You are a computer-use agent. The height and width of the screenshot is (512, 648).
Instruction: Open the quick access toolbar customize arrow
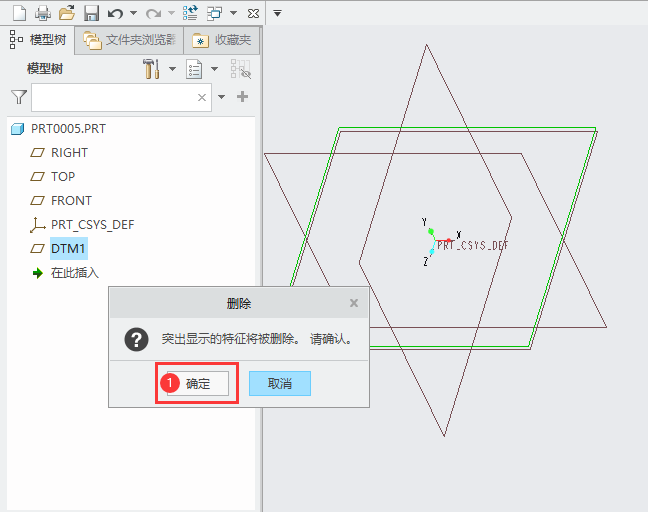click(278, 14)
